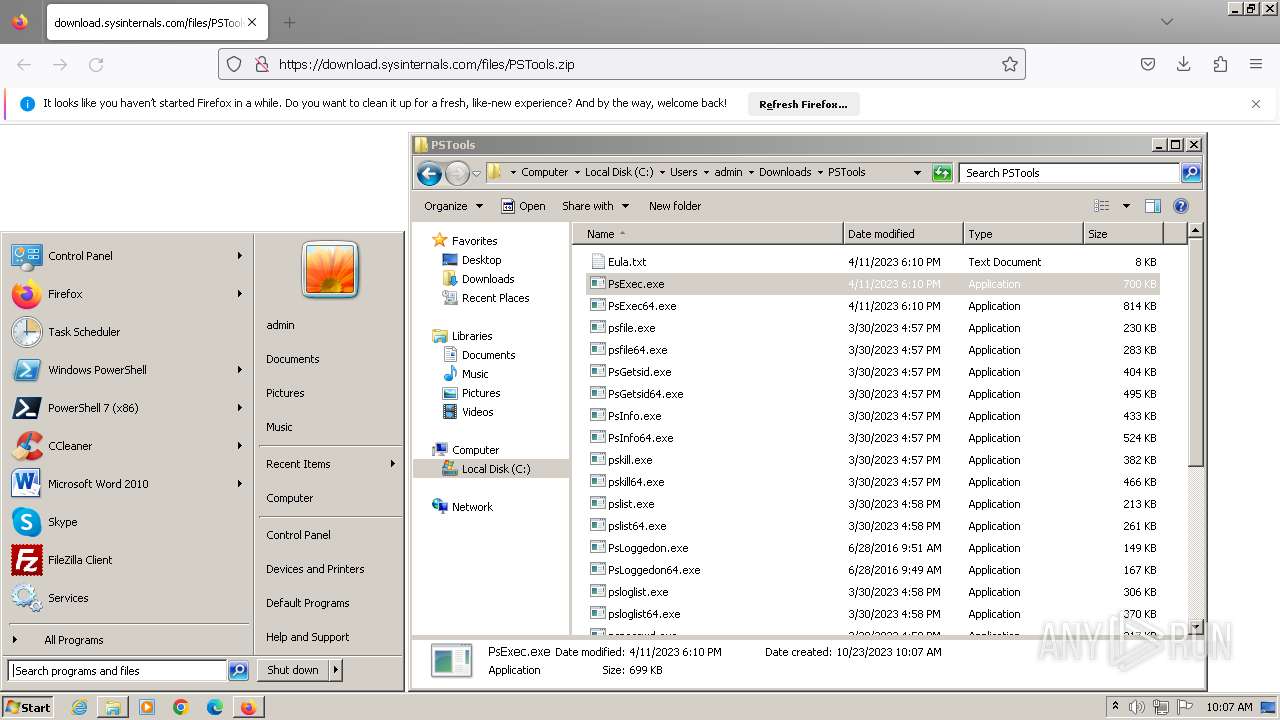Open Firefox downloads panel
The width and height of the screenshot is (1280, 720).
click(x=1184, y=64)
